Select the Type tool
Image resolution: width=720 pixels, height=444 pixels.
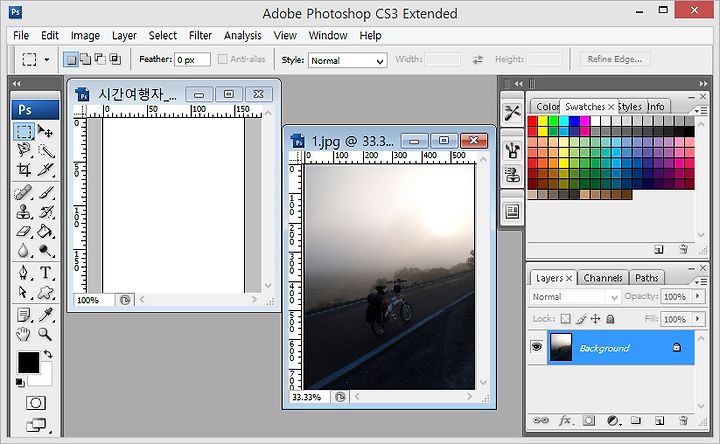[45, 272]
